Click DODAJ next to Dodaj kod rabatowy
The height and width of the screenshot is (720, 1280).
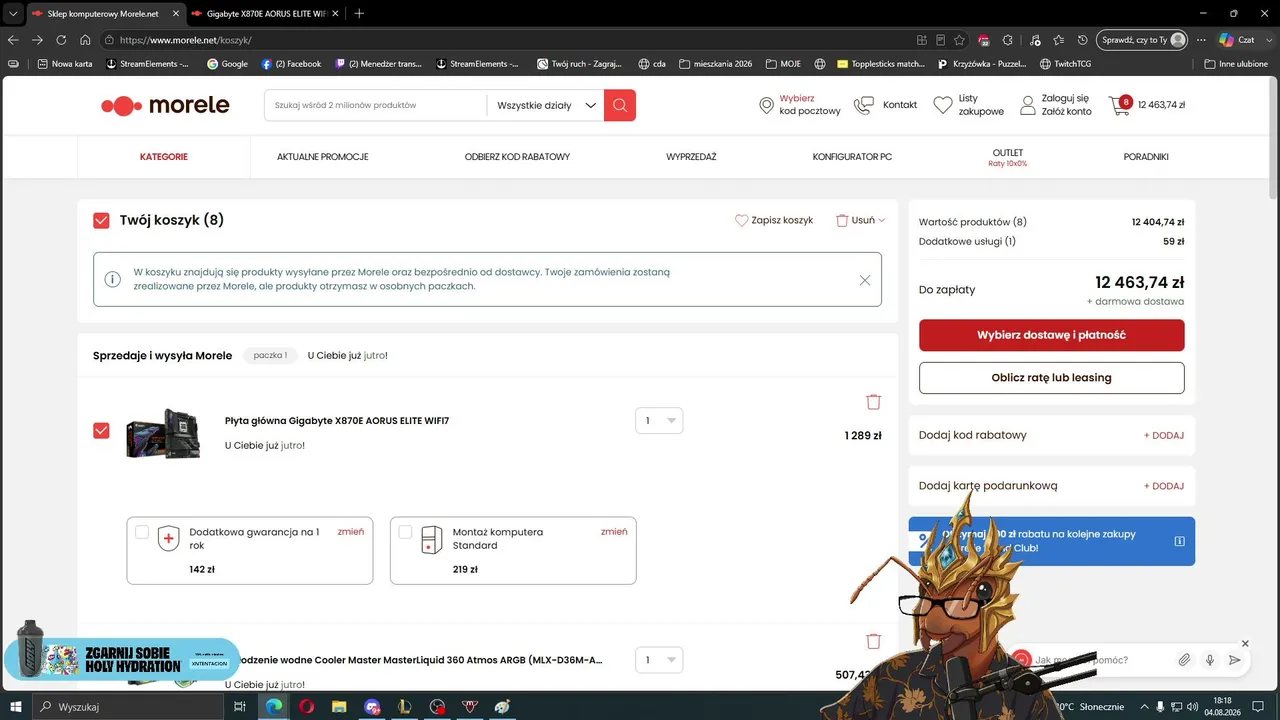point(1164,436)
